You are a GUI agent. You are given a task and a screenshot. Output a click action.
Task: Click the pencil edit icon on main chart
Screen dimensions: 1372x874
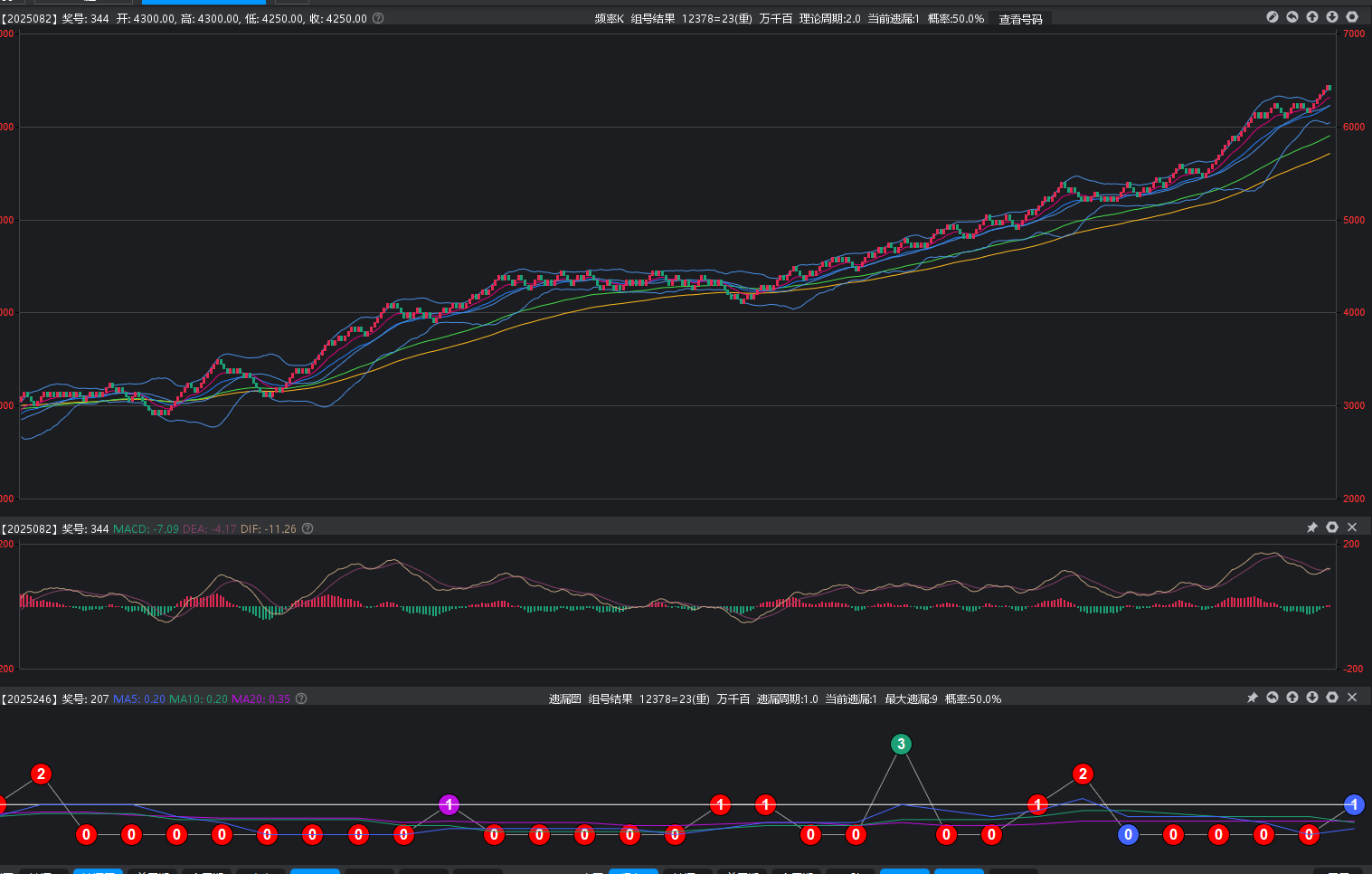(1273, 17)
